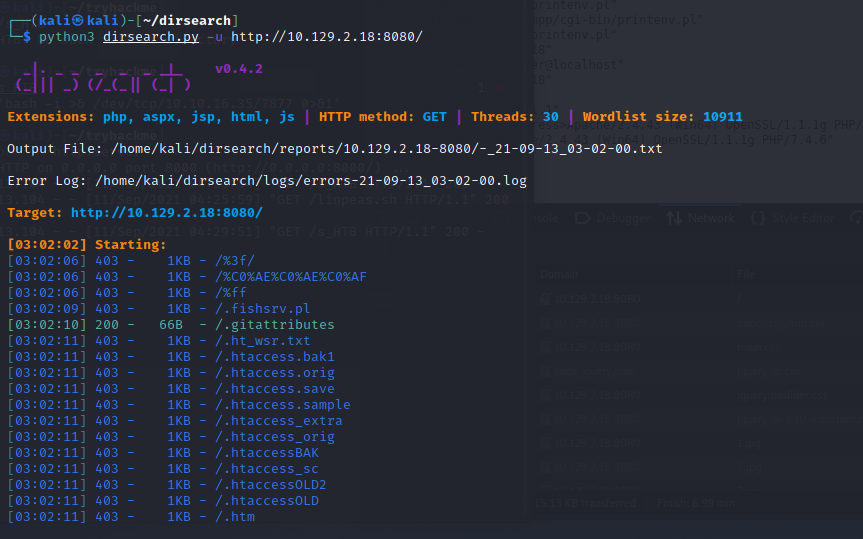Click the /.htaccess.bak1 result entry
The height and width of the screenshot is (539, 863).
265,357
